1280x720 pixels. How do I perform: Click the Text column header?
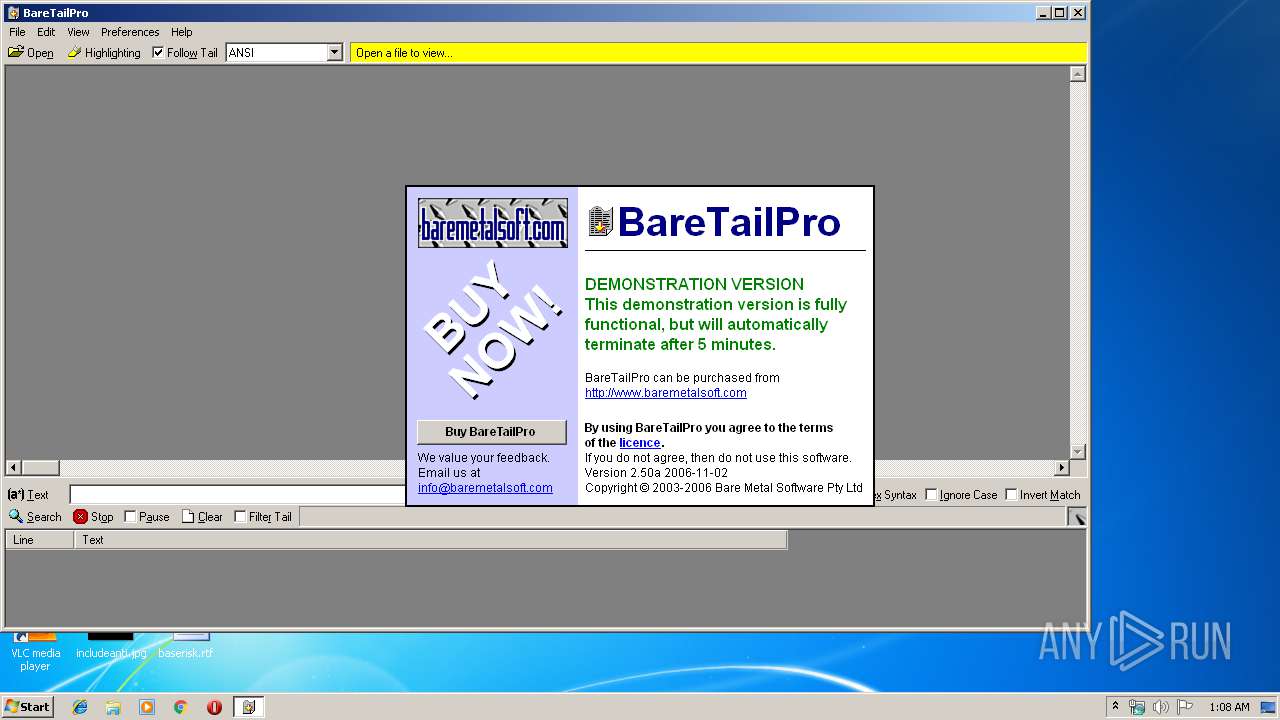click(x=431, y=540)
